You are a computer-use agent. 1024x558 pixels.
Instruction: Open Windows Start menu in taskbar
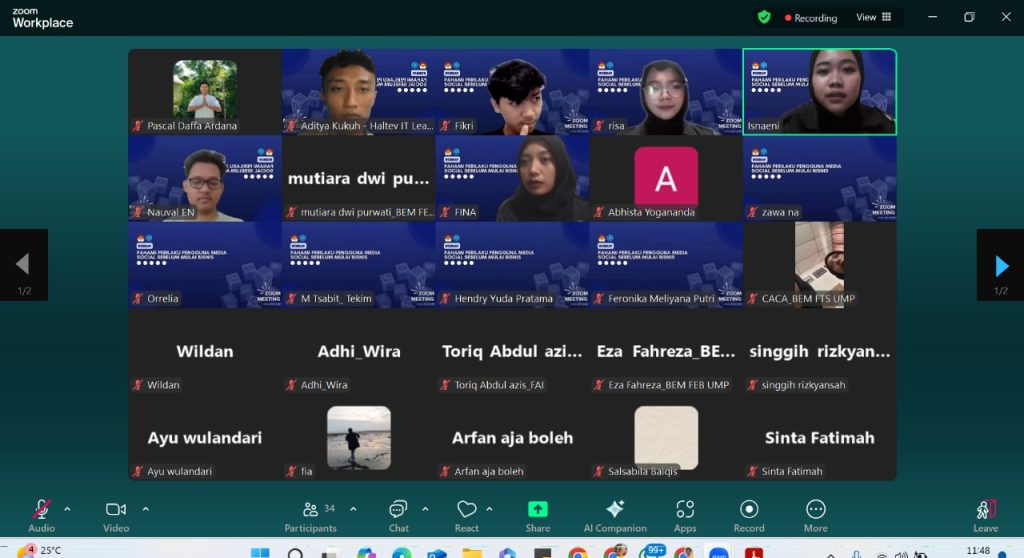[260, 552]
